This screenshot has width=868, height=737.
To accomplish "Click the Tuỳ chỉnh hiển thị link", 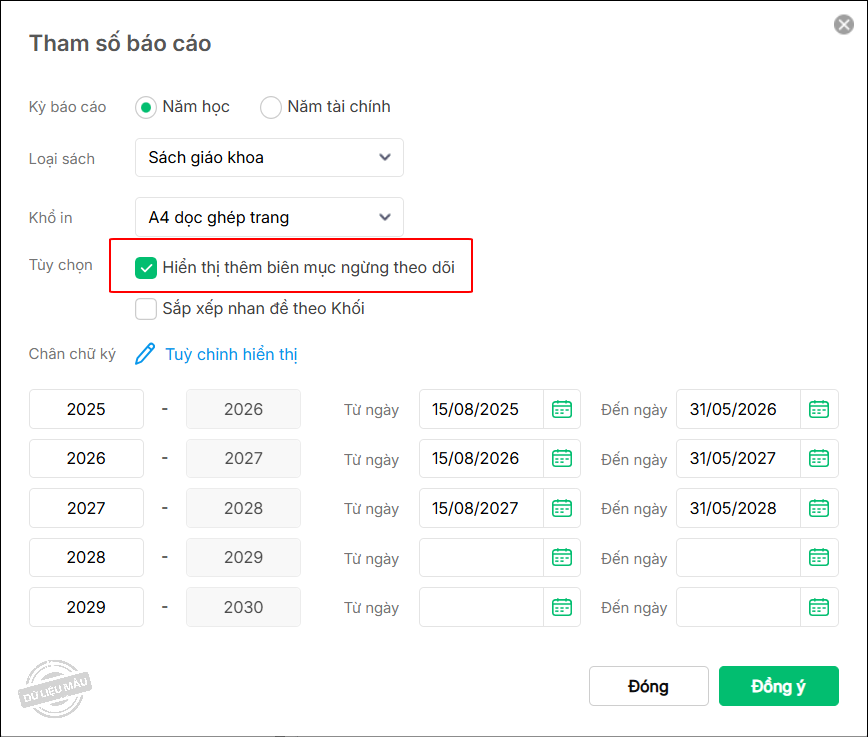I will [231, 354].
